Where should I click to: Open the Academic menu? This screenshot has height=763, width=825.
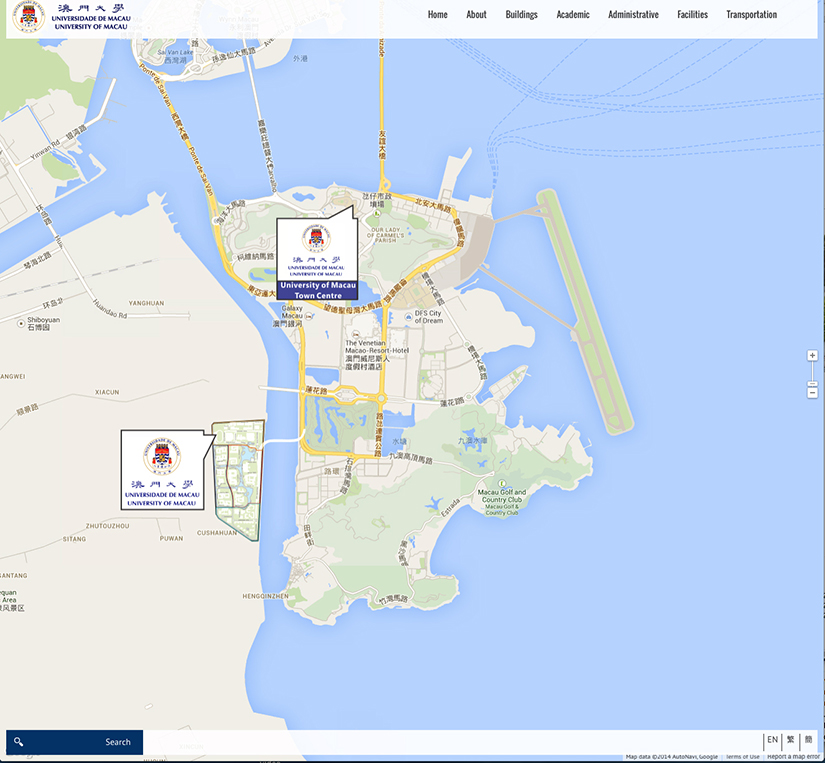[573, 15]
